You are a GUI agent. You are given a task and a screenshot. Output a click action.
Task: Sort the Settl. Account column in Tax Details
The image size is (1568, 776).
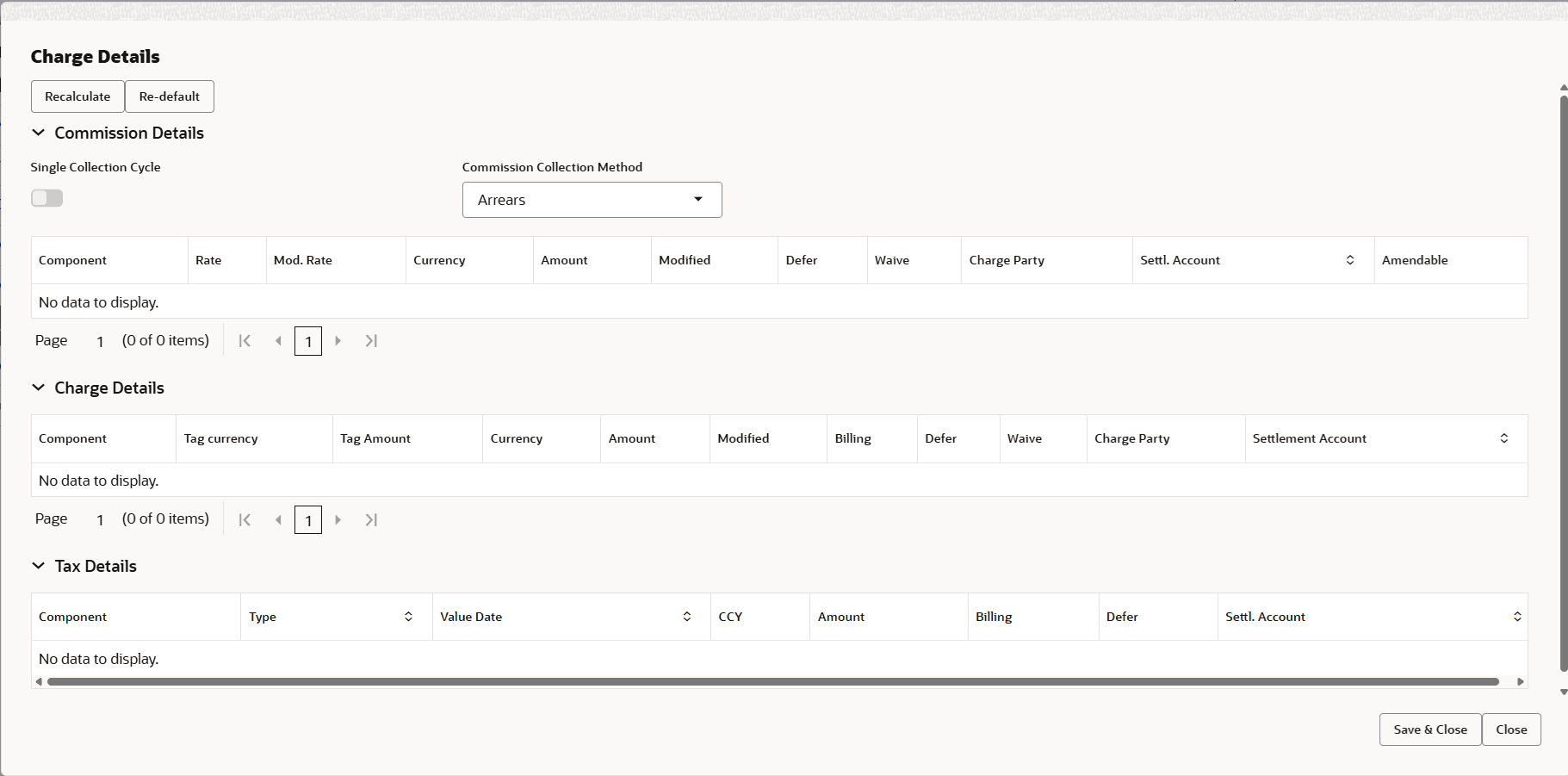(x=1517, y=616)
